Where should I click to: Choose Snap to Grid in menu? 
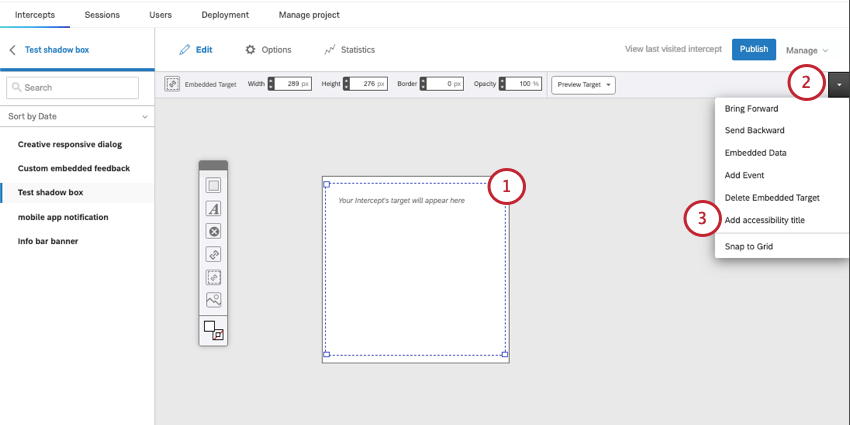pos(748,246)
